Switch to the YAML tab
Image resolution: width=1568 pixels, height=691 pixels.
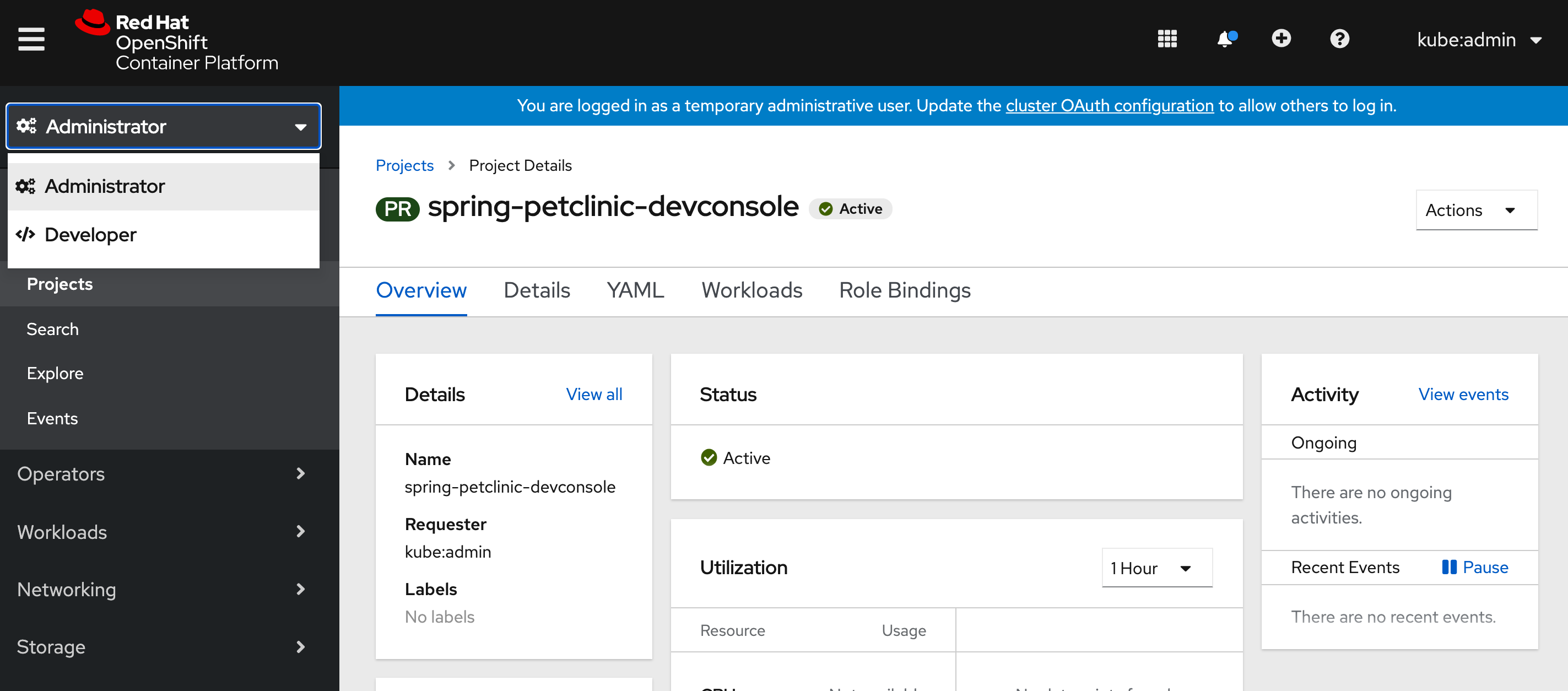(635, 290)
